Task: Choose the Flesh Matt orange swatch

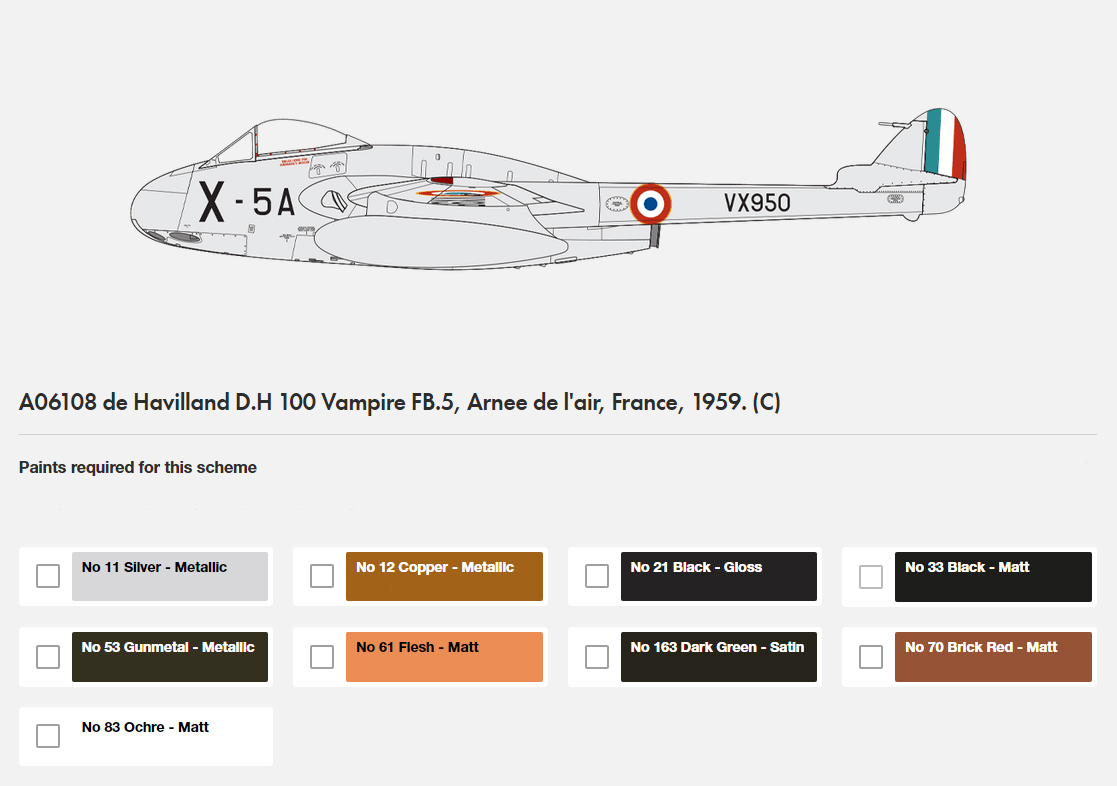Action: tap(445, 657)
